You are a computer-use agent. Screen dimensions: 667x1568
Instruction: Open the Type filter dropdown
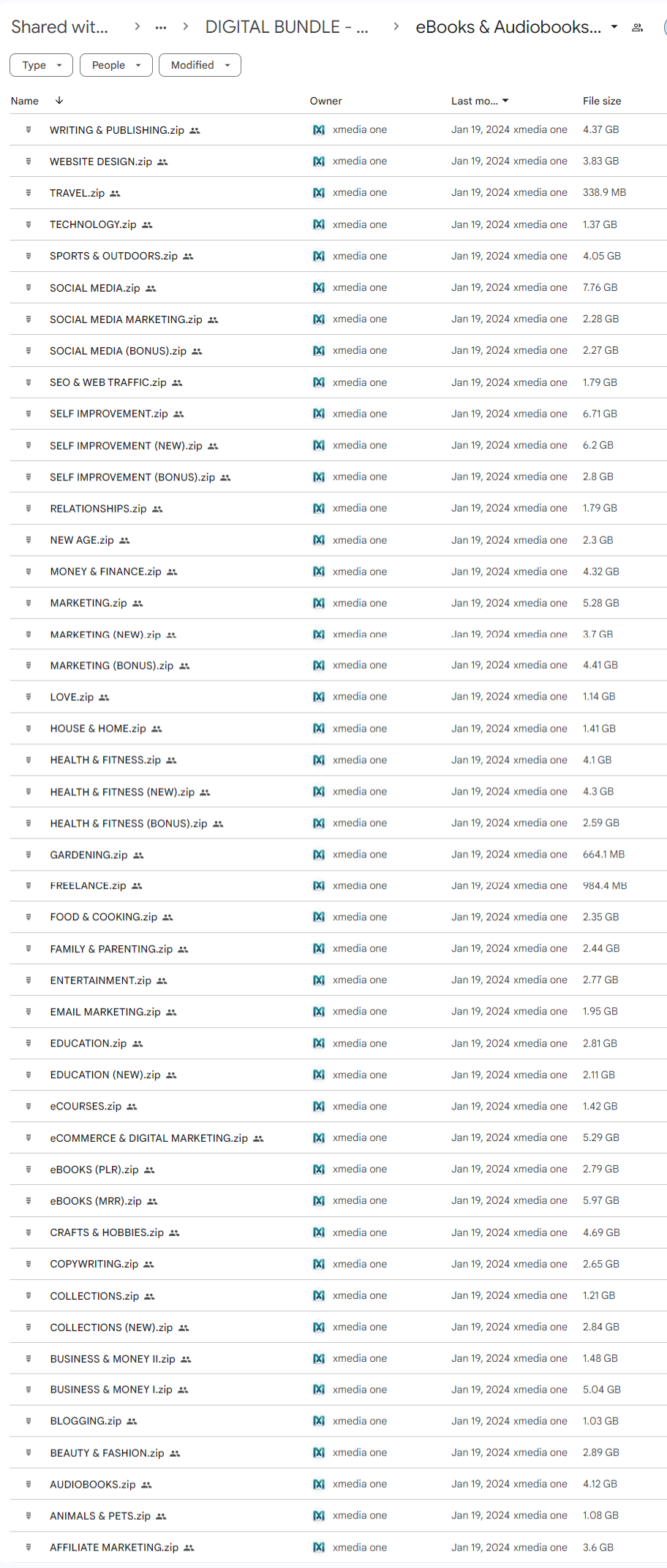click(x=41, y=65)
